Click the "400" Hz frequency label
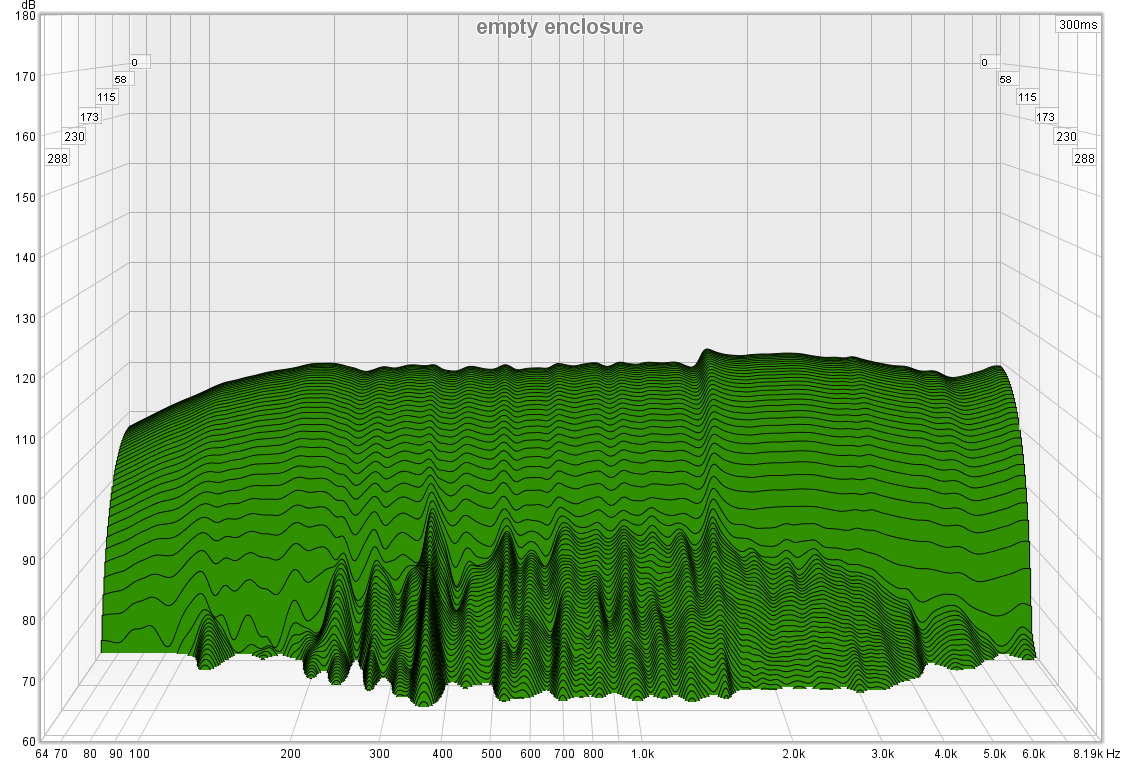This screenshot has width=1121, height=763. coord(443,754)
